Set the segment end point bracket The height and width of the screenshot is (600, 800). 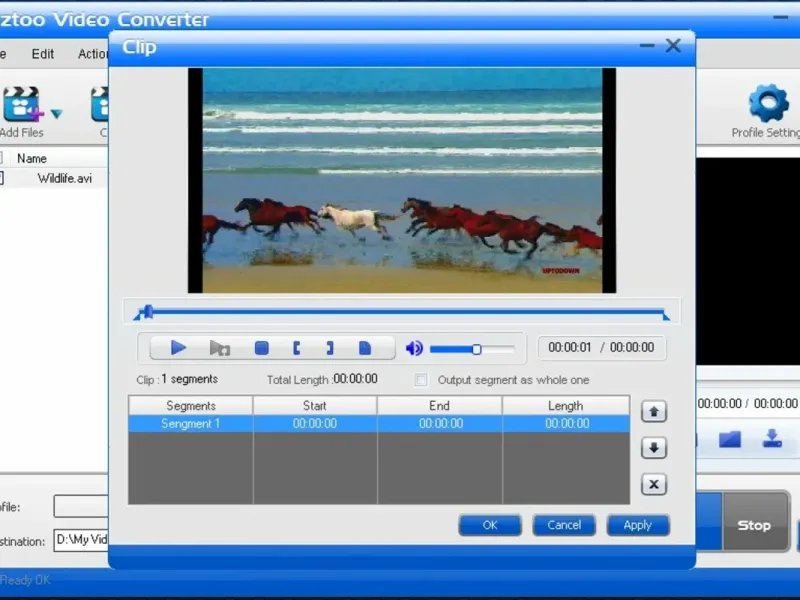(330, 348)
